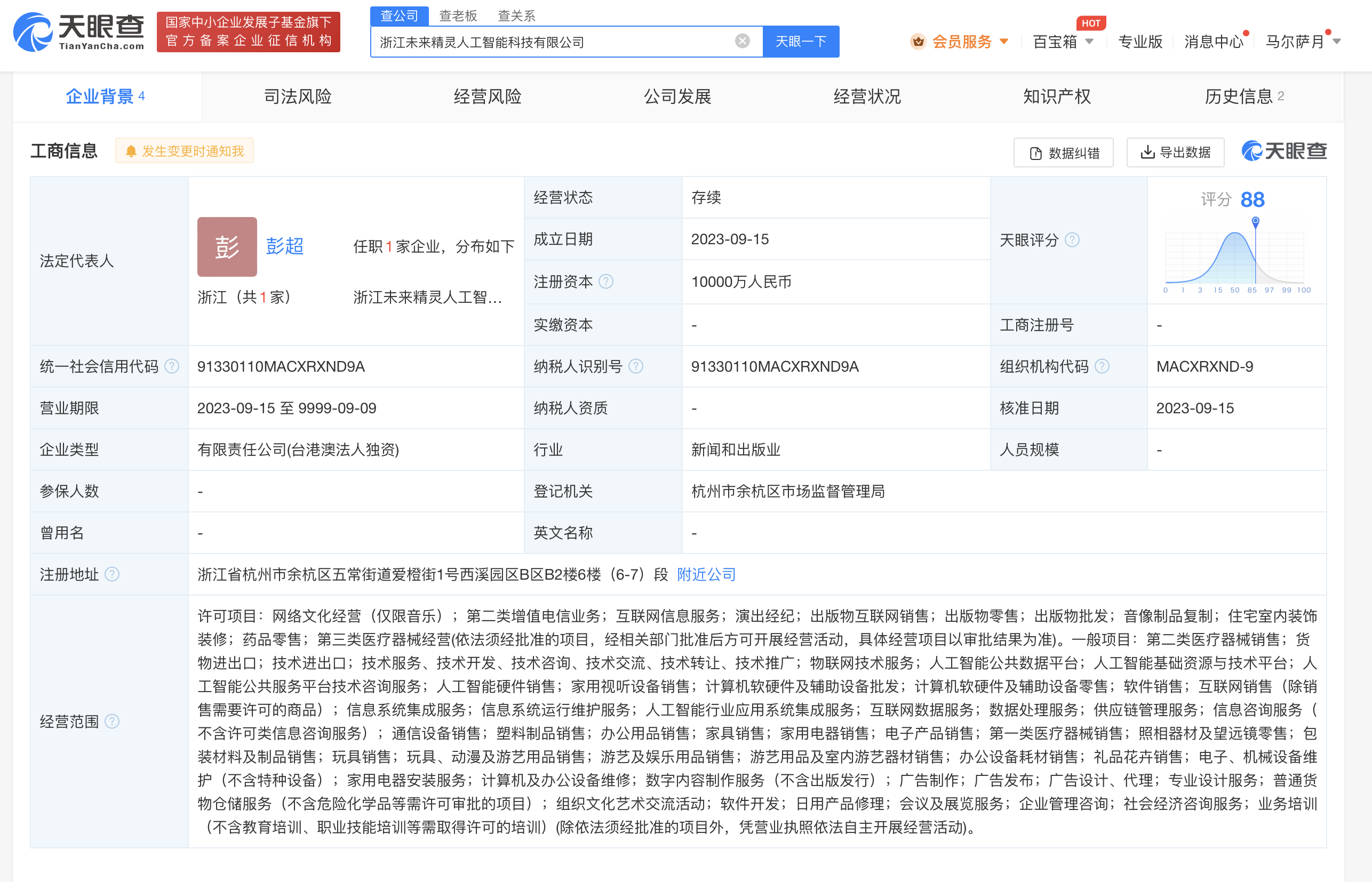Viewport: 1372px width, 882px height.
Task: Click 导出数据 button
Action: [x=1175, y=153]
